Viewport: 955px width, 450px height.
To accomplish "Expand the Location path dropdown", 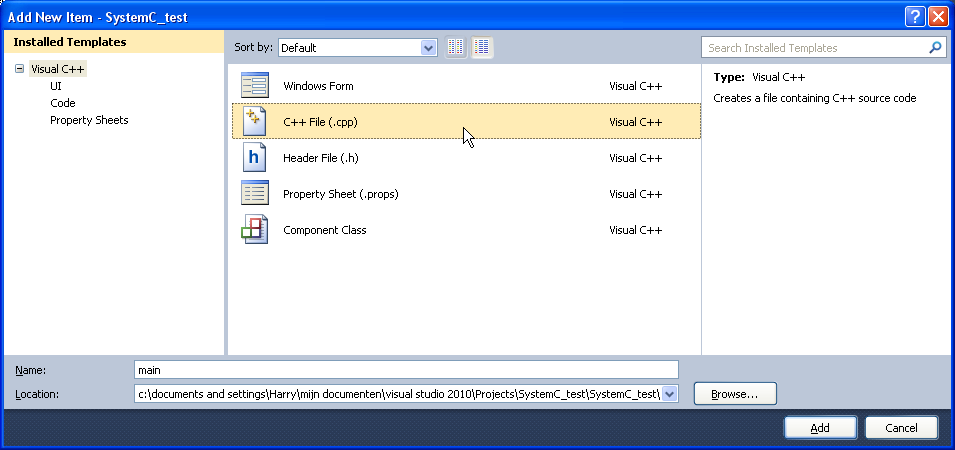I will [669, 394].
